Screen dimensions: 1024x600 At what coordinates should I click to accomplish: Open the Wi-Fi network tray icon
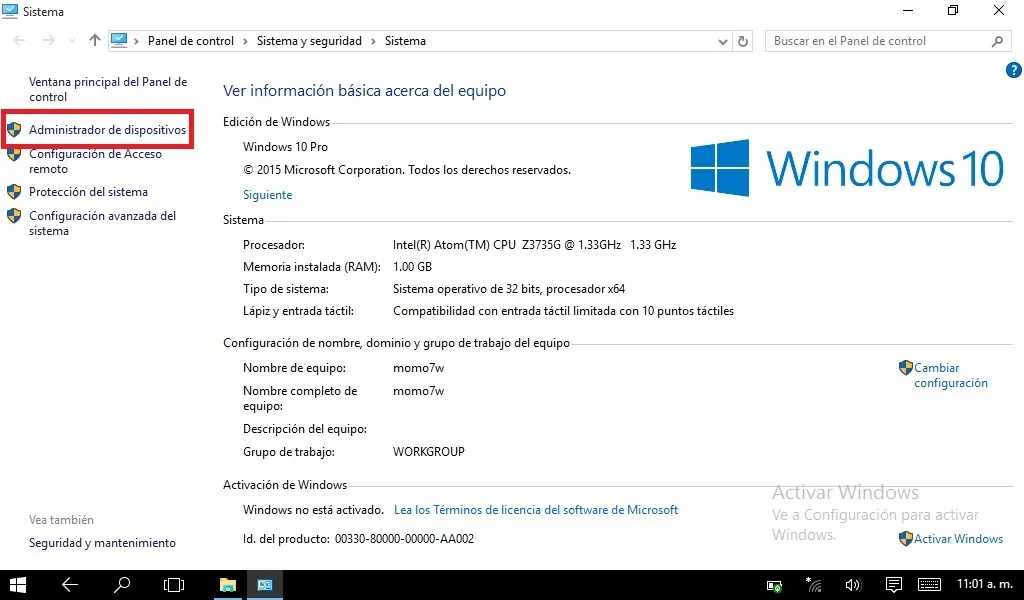pos(814,585)
